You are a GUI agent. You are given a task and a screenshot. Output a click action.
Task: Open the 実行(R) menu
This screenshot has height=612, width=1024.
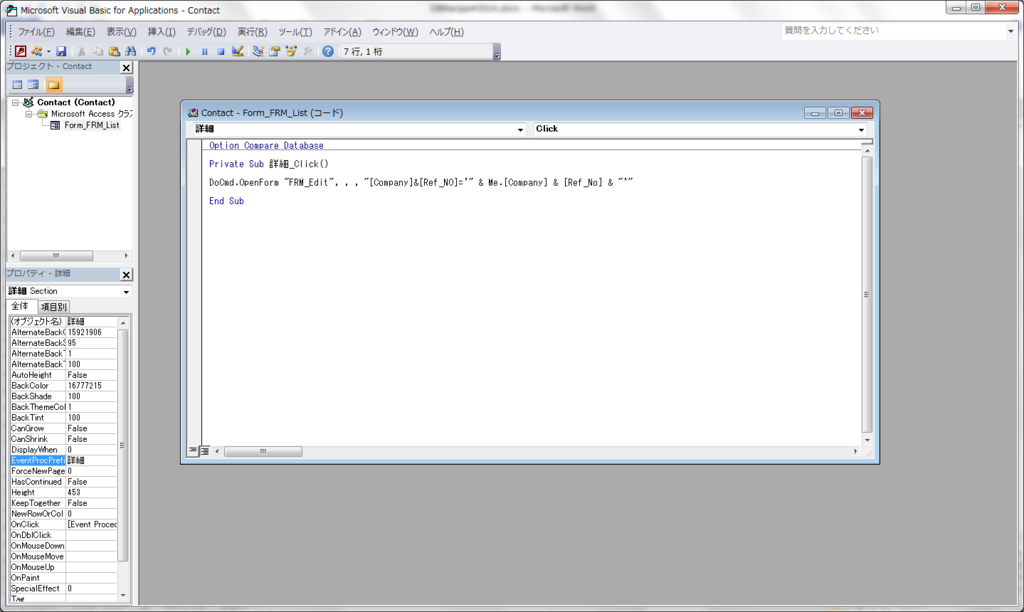252,31
